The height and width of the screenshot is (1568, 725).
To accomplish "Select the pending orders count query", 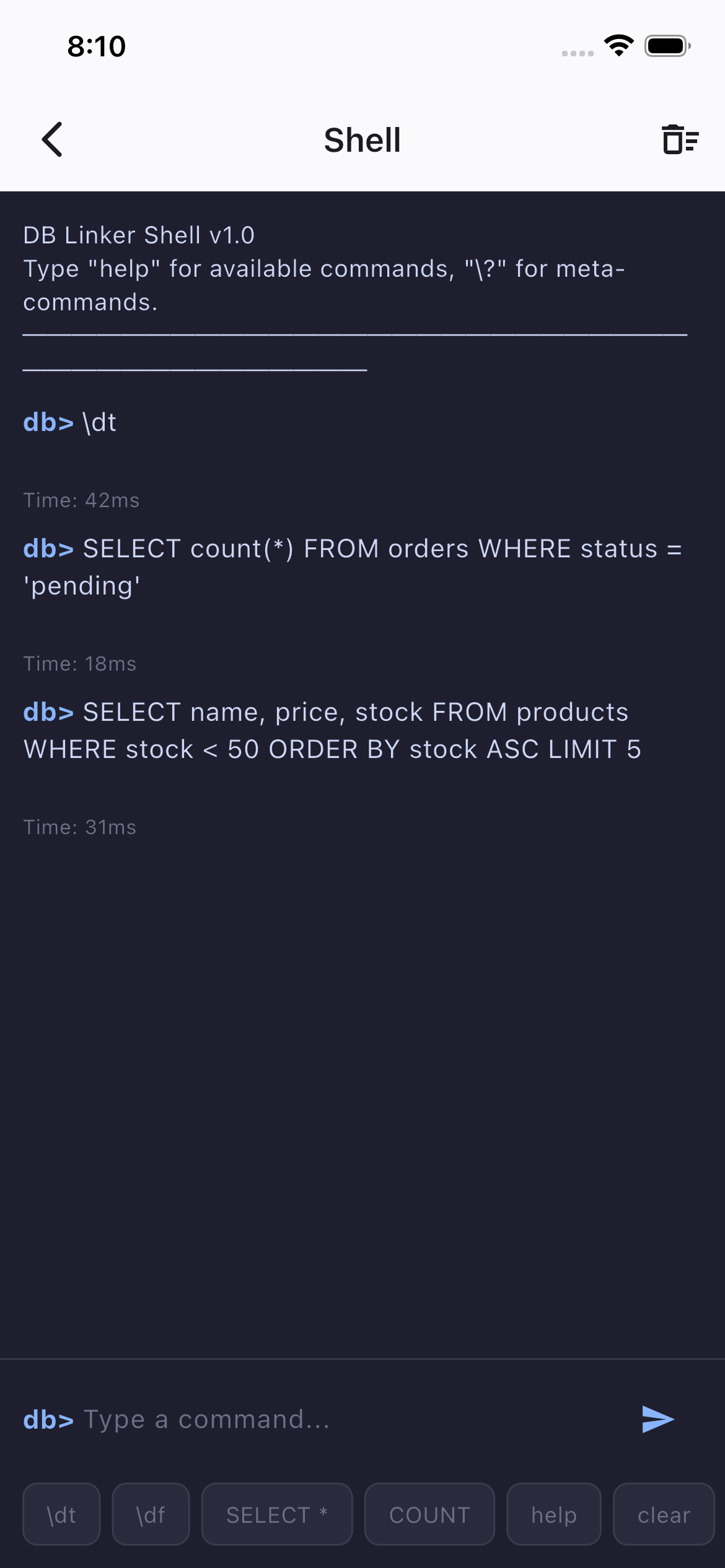I will (352, 567).
